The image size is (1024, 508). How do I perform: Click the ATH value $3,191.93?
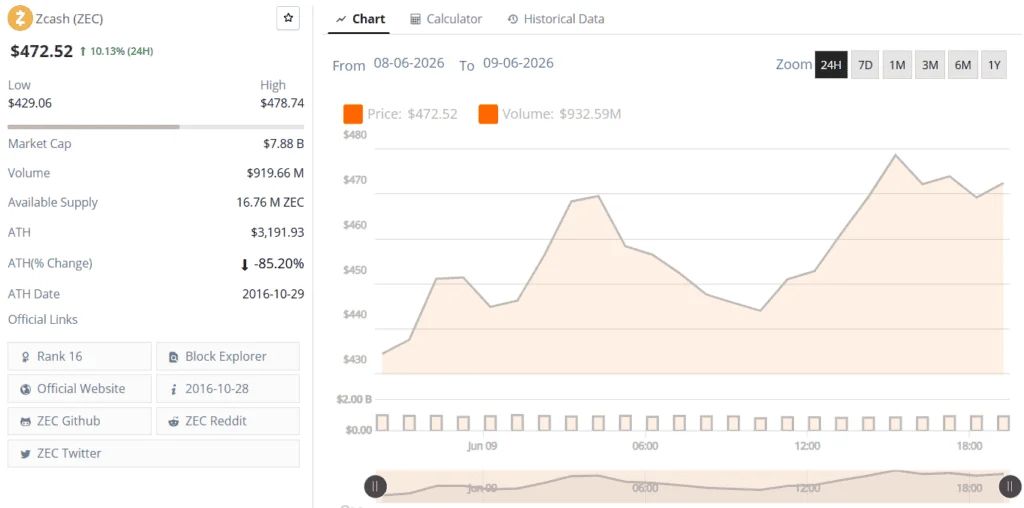(278, 232)
